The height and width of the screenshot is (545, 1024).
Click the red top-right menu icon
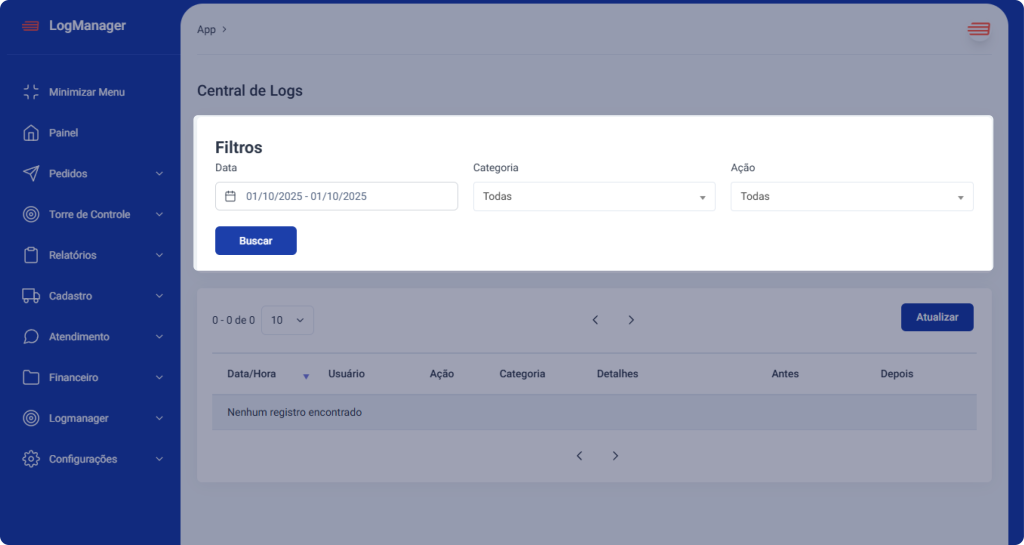click(x=977, y=29)
